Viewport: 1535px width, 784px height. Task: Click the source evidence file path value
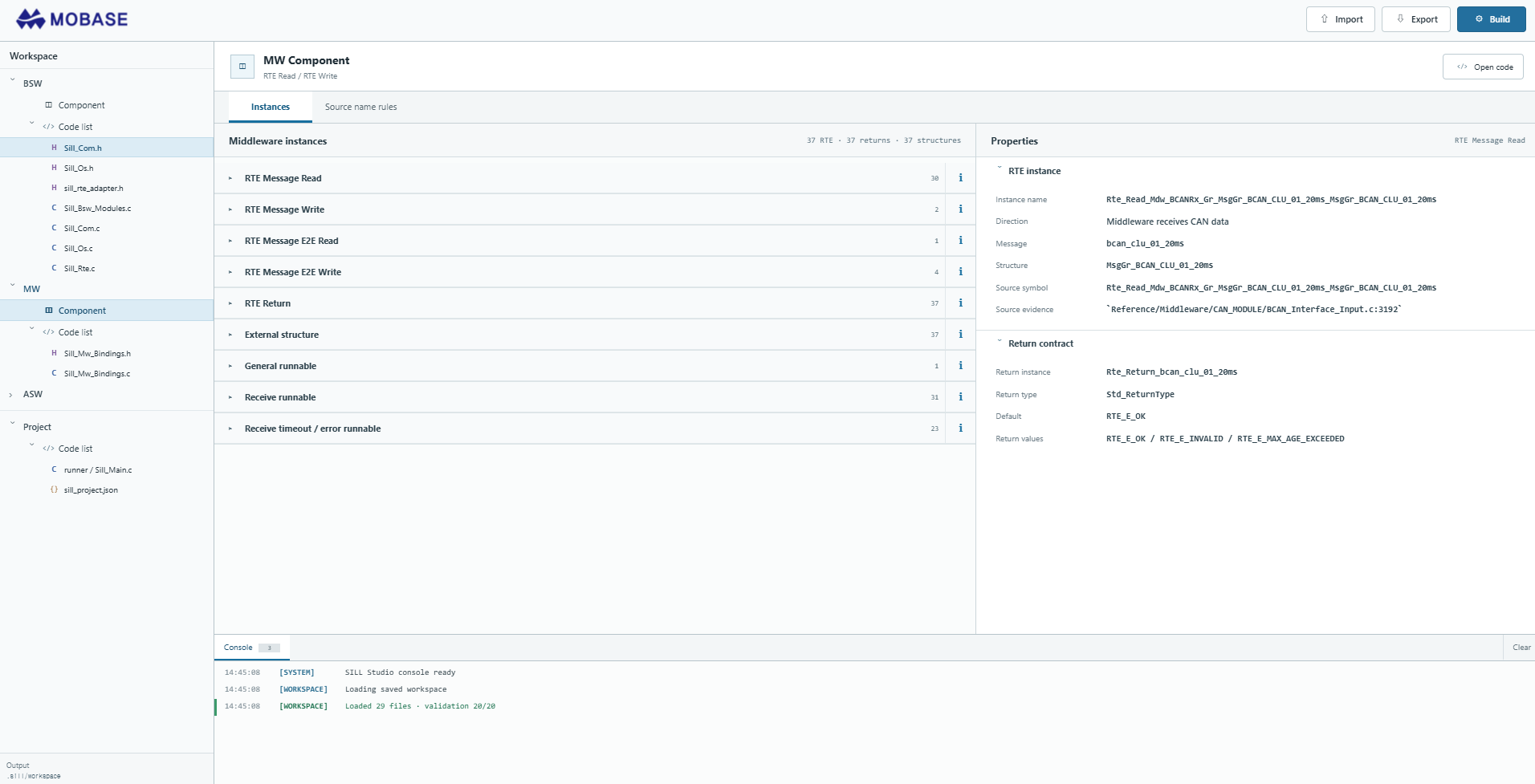(1254, 310)
